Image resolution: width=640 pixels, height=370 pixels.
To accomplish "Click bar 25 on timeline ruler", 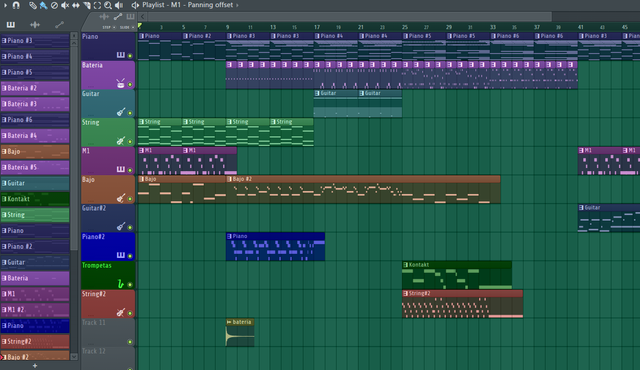I will (405, 27).
